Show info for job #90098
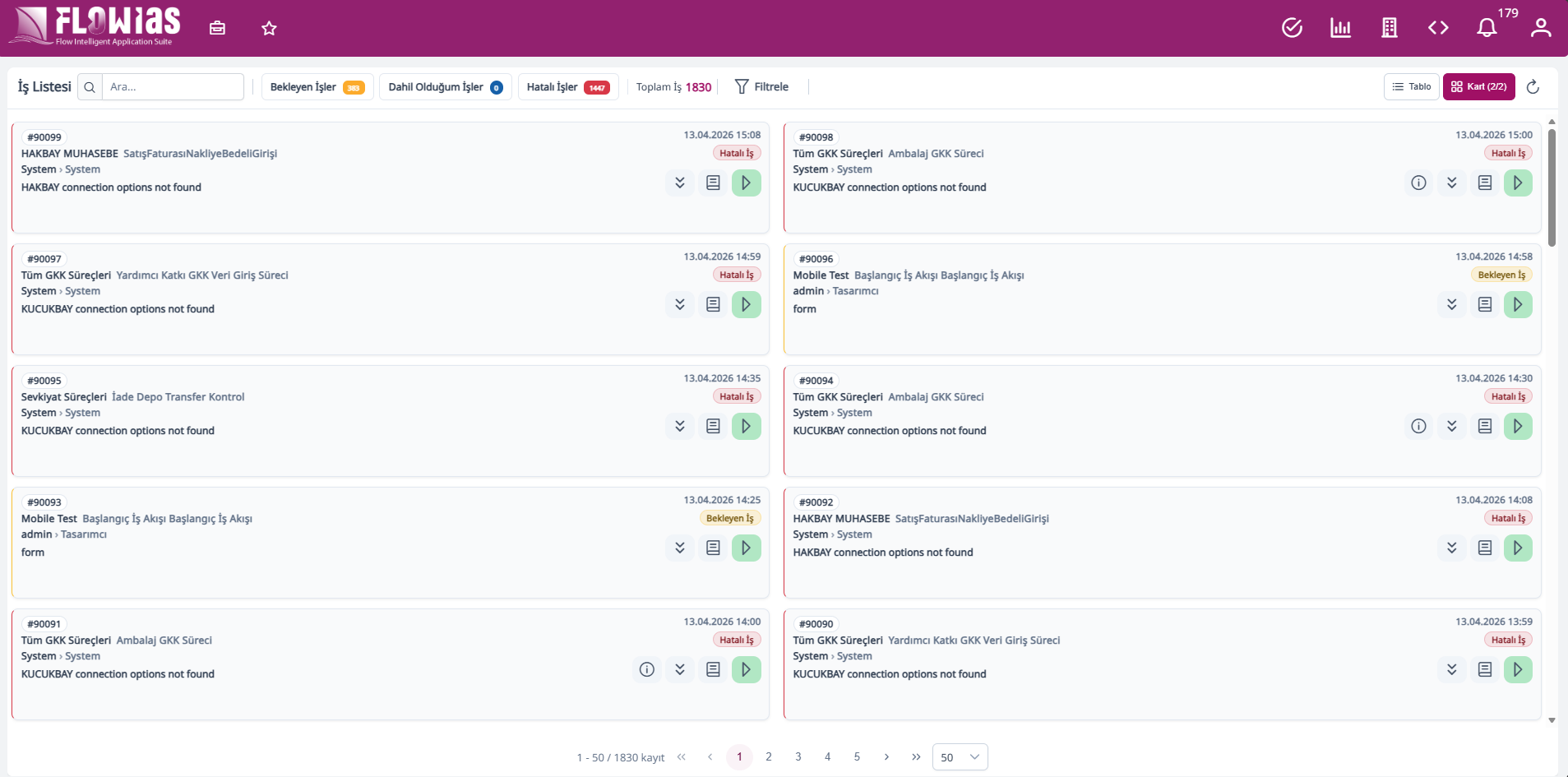Image resolution: width=1568 pixels, height=777 pixels. [1418, 183]
